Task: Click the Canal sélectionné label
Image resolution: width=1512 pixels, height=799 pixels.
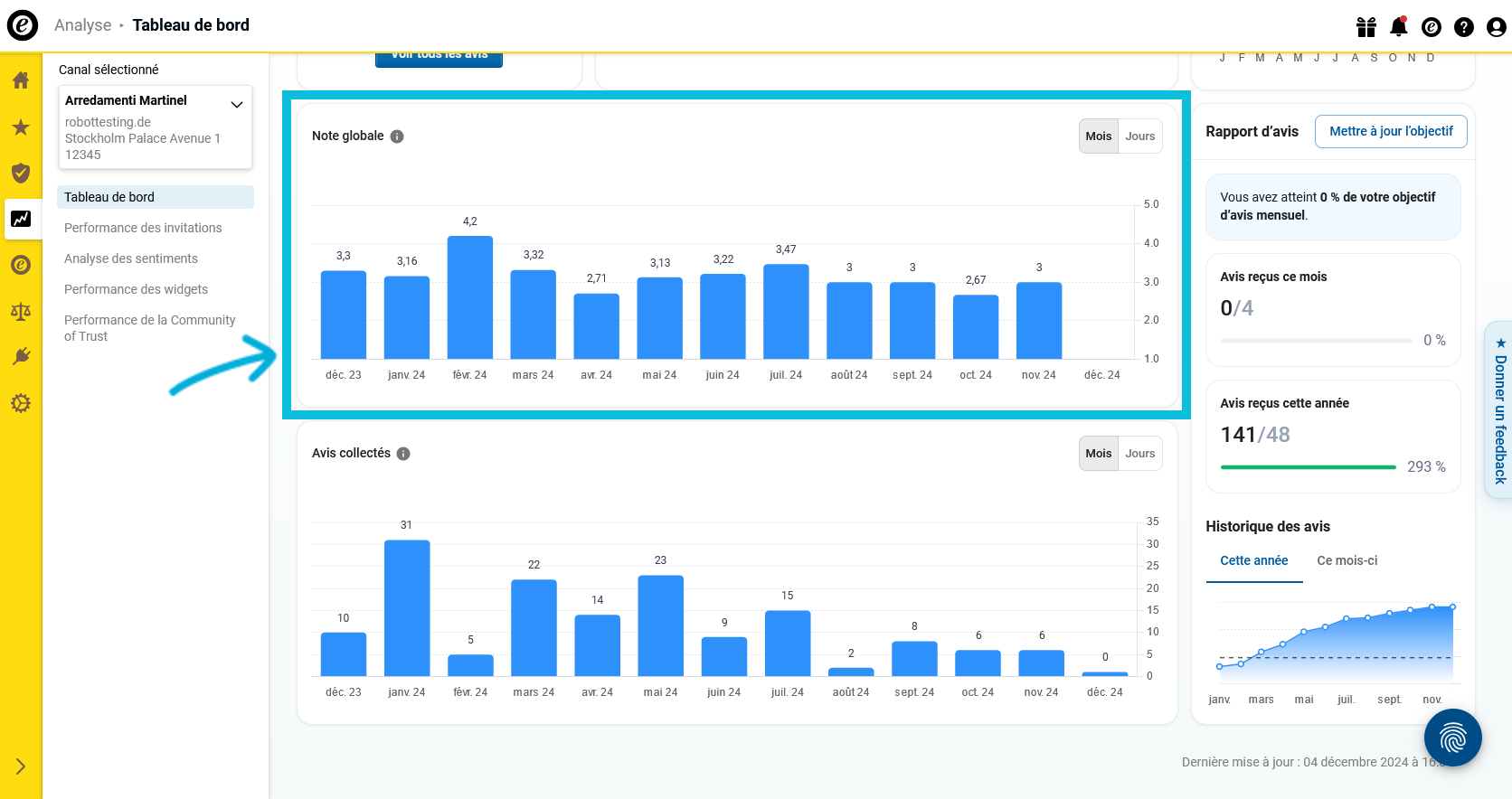Action: (x=109, y=70)
